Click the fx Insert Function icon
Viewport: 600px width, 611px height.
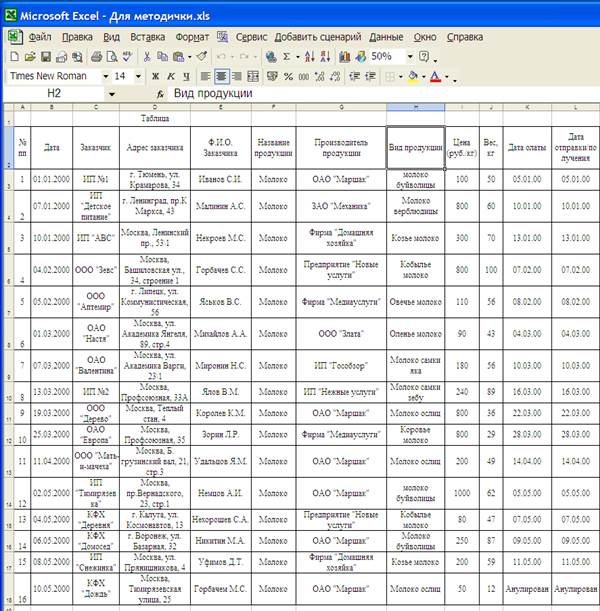point(160,94)
